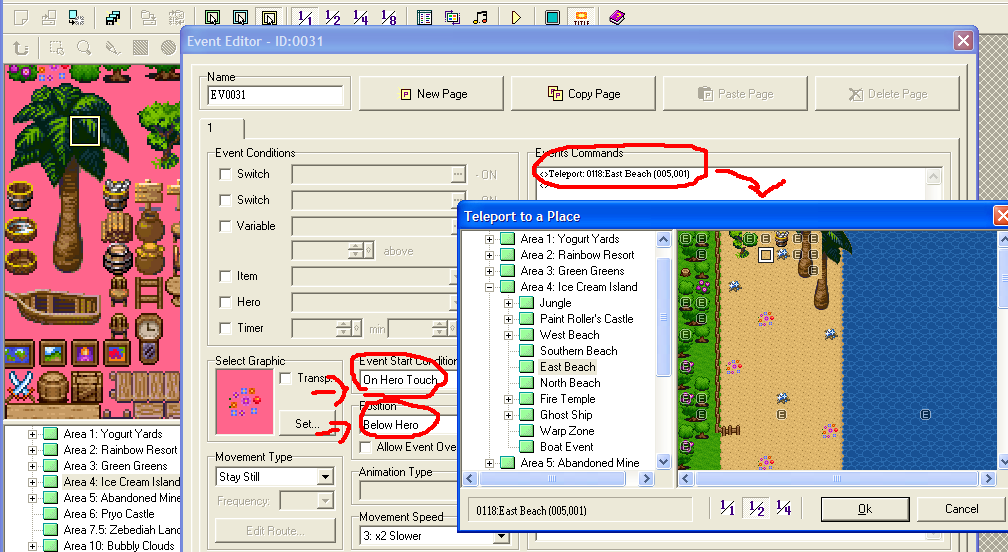This screenshot has height=552, width=1008.
Task: Enable the first Switch condition checkbox
Action: [x=227, y=174]
